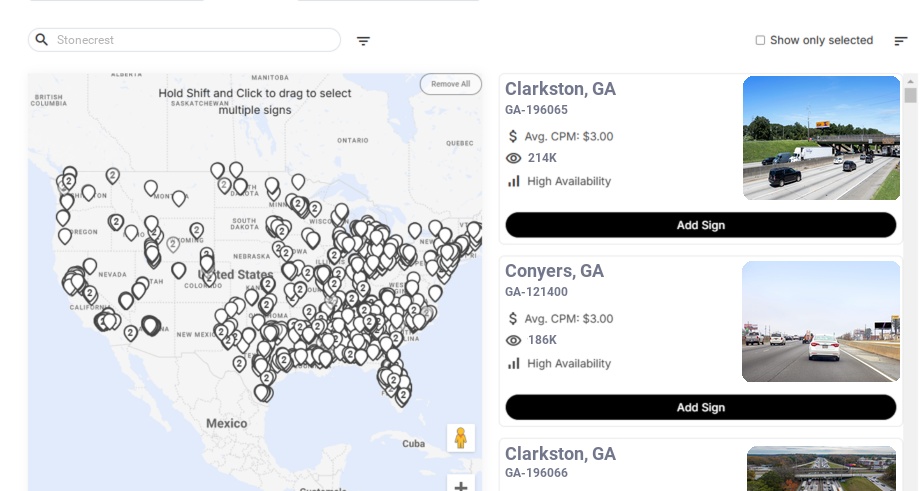Open the sort icon at top right
Image resolution: width=920 pixels, height=491 pixels.
pos(900,41)
